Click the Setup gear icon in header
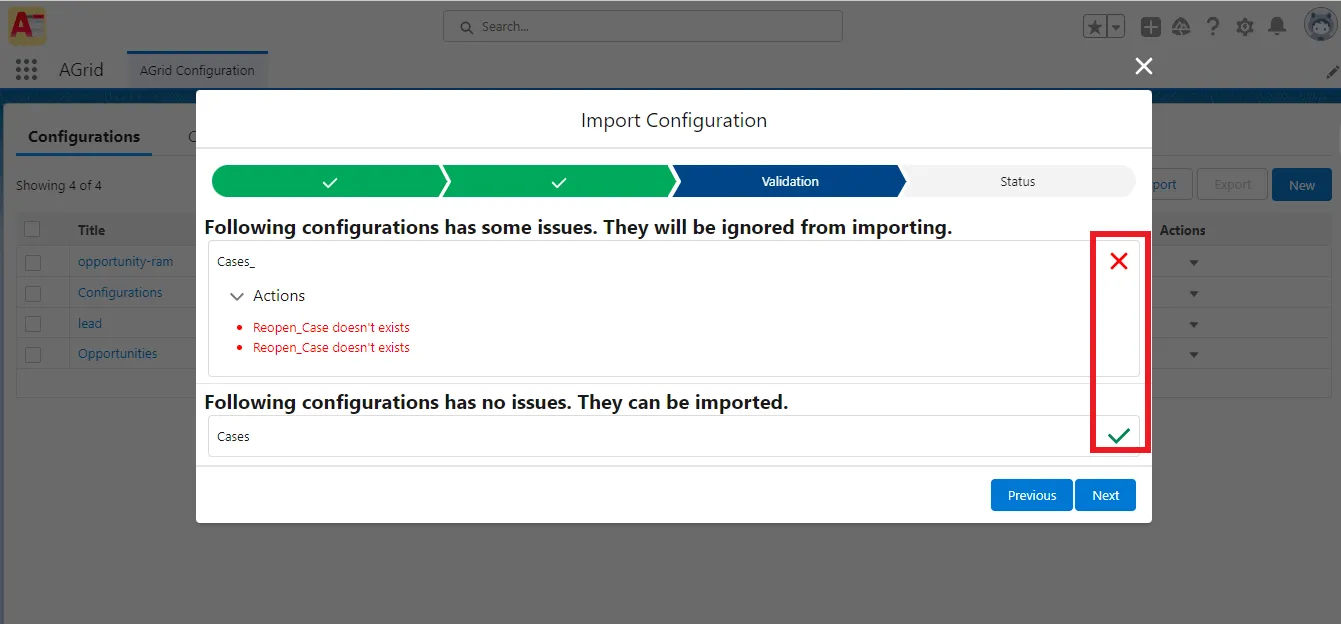Viewport: 1341px width, 624px height. 1244,26
